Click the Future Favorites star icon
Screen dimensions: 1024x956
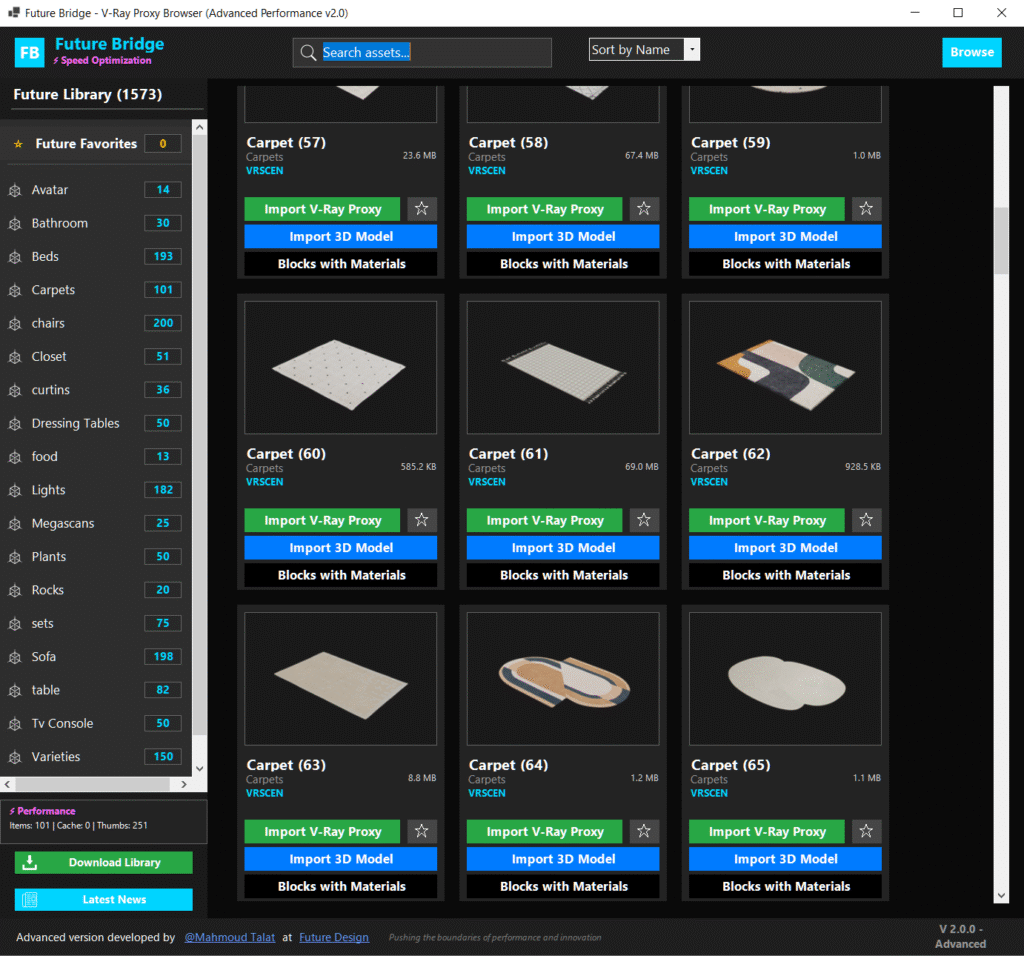[18, 144]
